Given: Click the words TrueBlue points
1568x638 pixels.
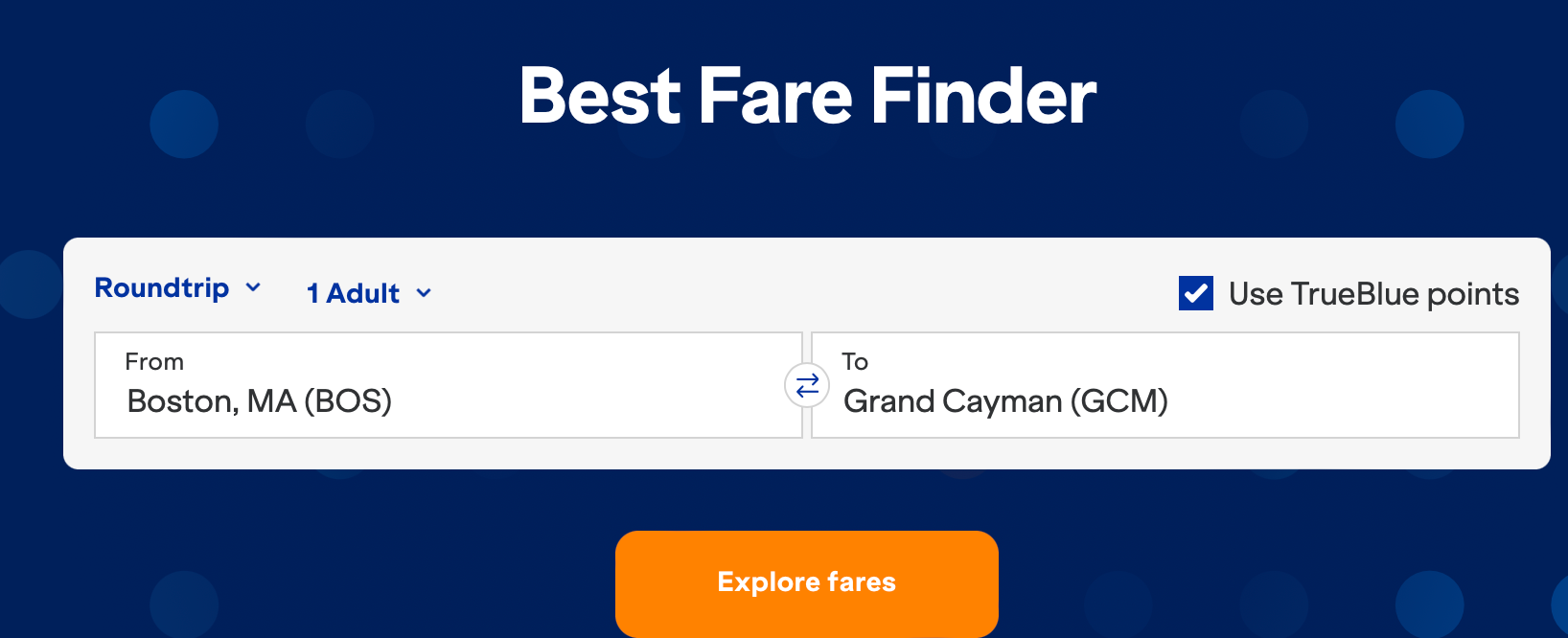Looking at the screenshot, I should pyautogui.click(x=1404, y=294).
